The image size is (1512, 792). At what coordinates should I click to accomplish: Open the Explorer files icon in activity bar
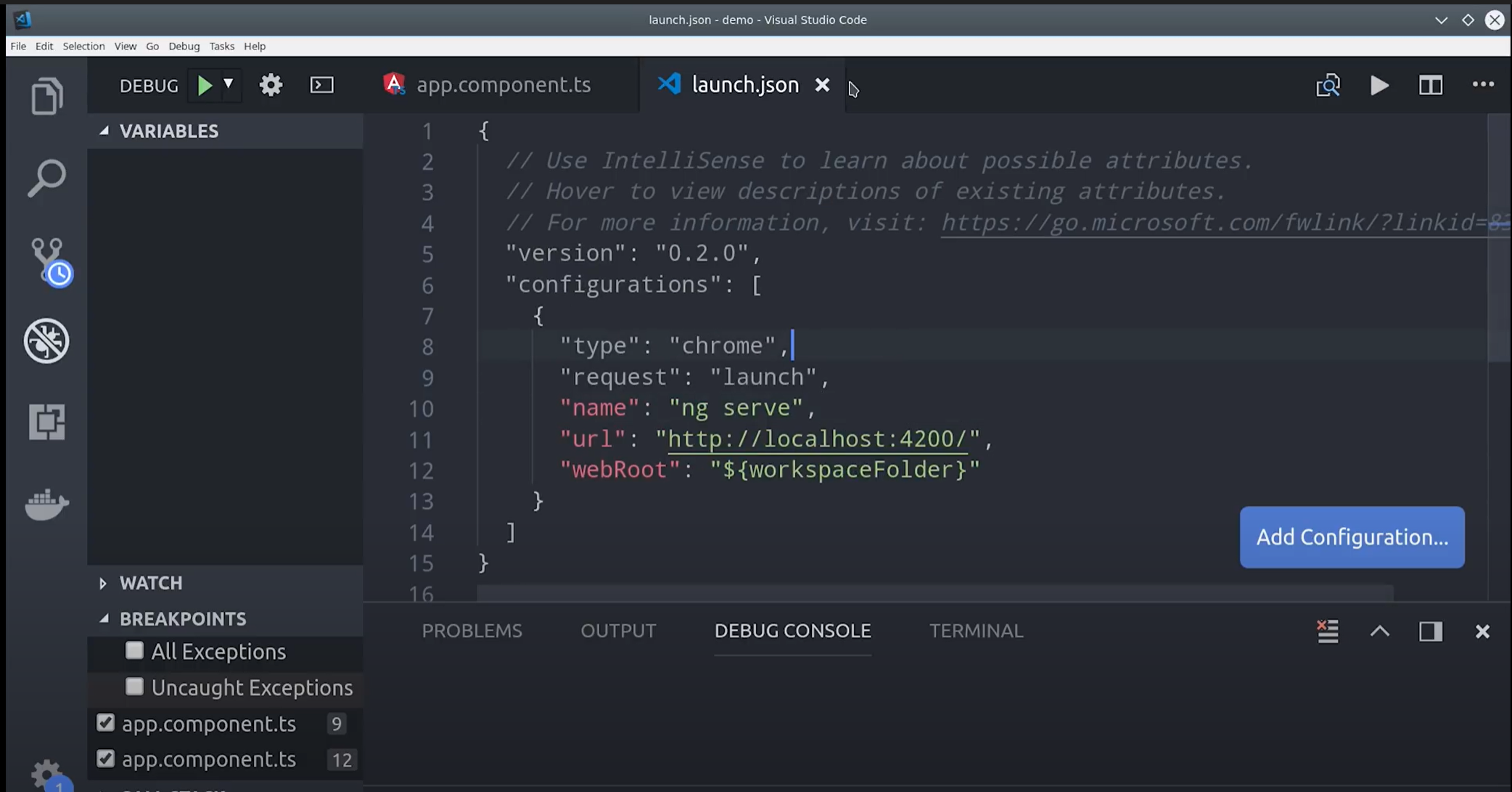click(x=47, y=96)
